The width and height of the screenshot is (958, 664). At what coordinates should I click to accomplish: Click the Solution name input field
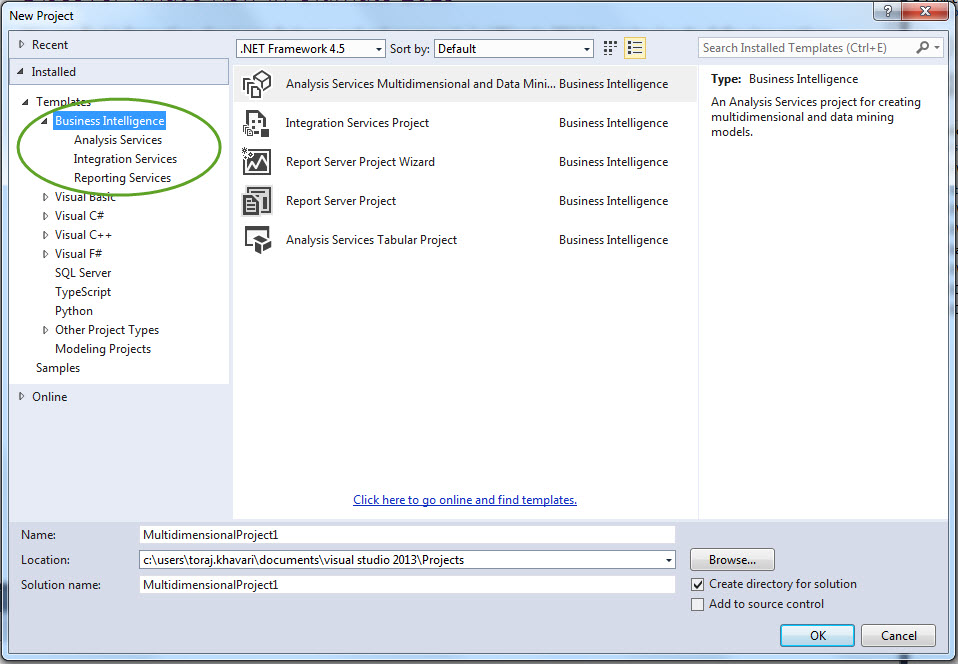click(x=407, y=585)
